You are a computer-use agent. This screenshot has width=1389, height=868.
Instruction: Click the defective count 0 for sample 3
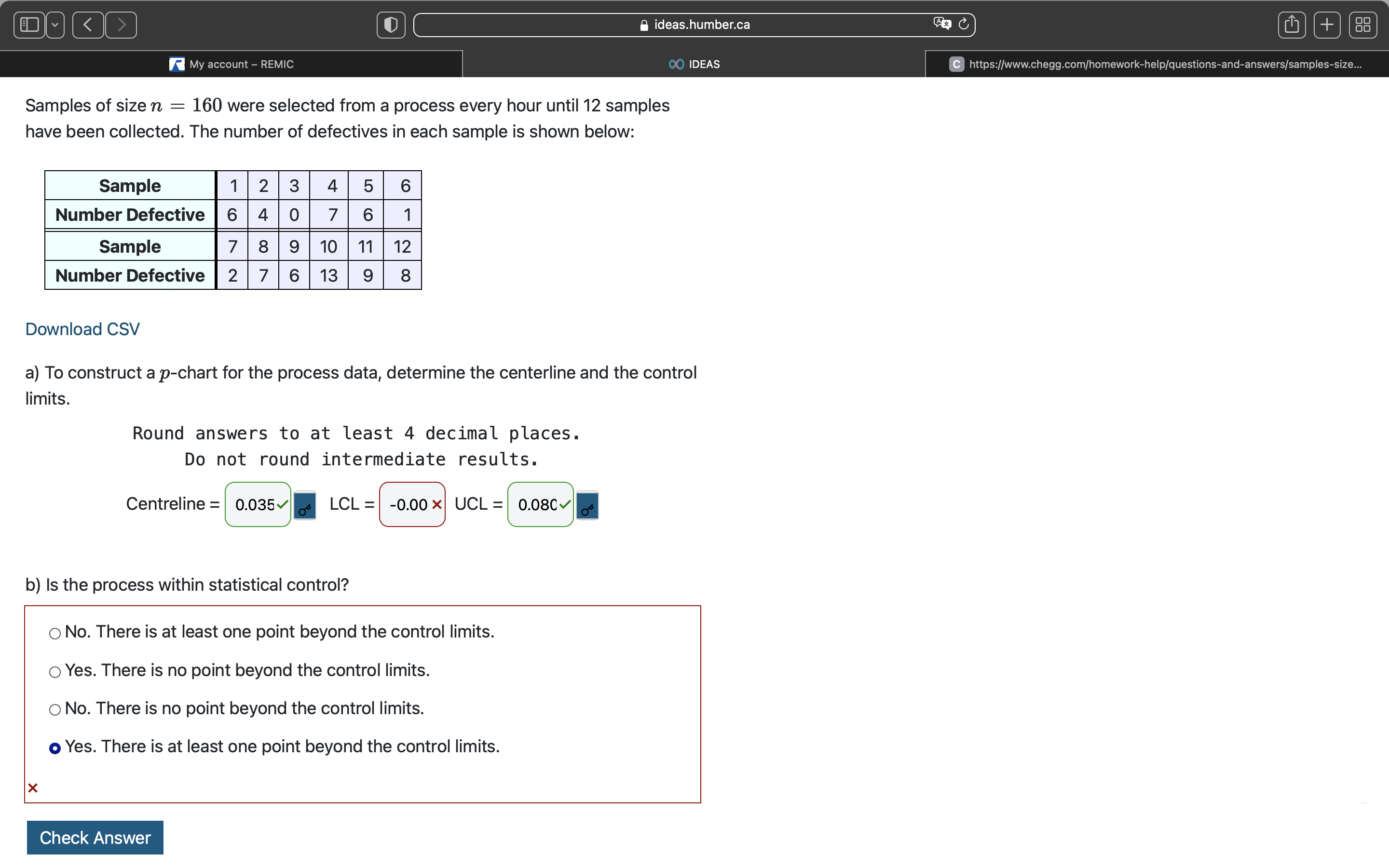(x=294, y=215)
